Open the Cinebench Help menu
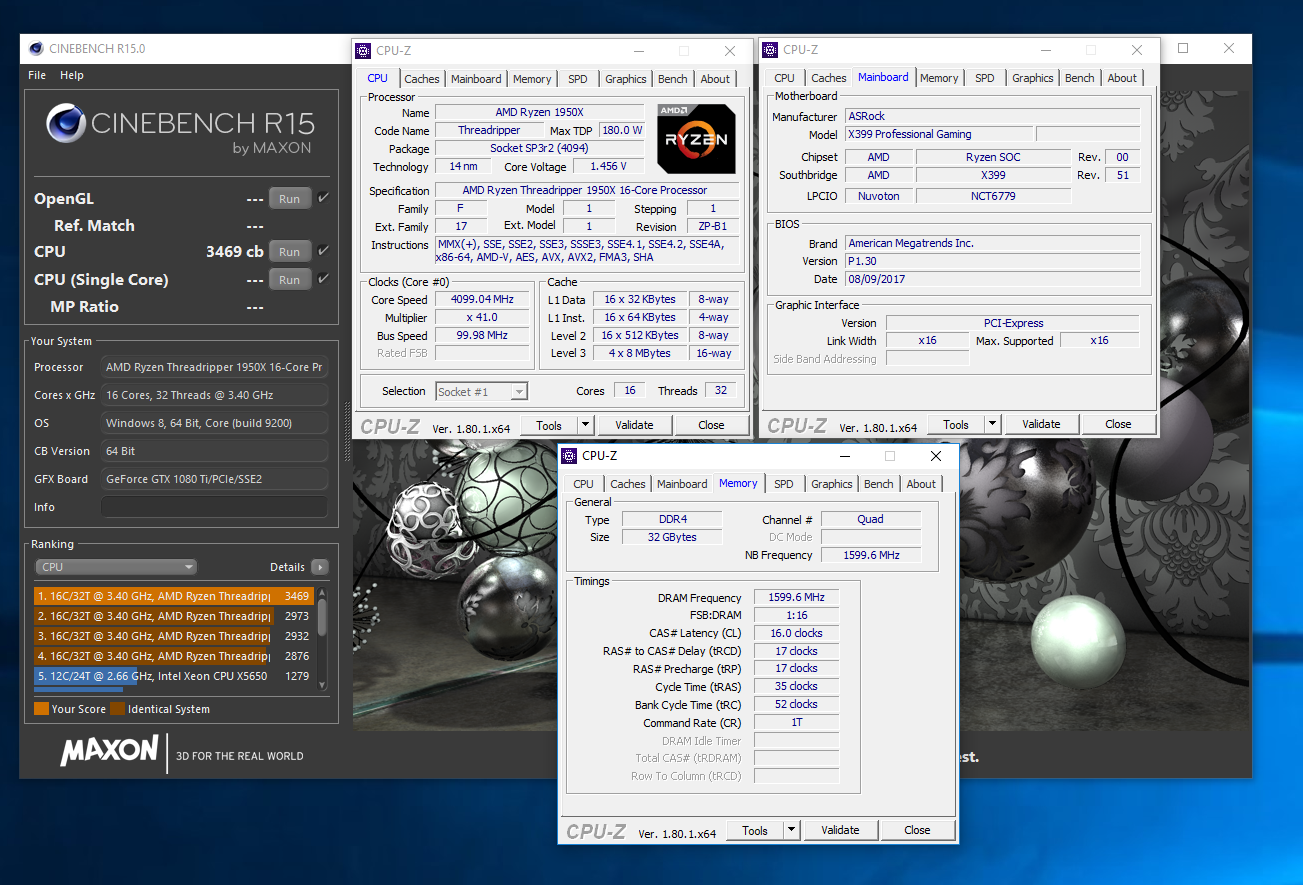 coord(72,75)
